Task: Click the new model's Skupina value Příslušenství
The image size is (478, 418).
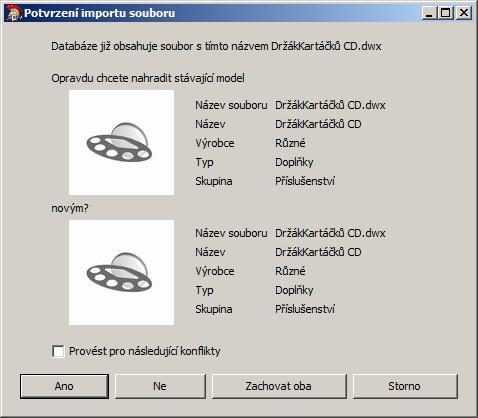Action: (x=305, y=309)
